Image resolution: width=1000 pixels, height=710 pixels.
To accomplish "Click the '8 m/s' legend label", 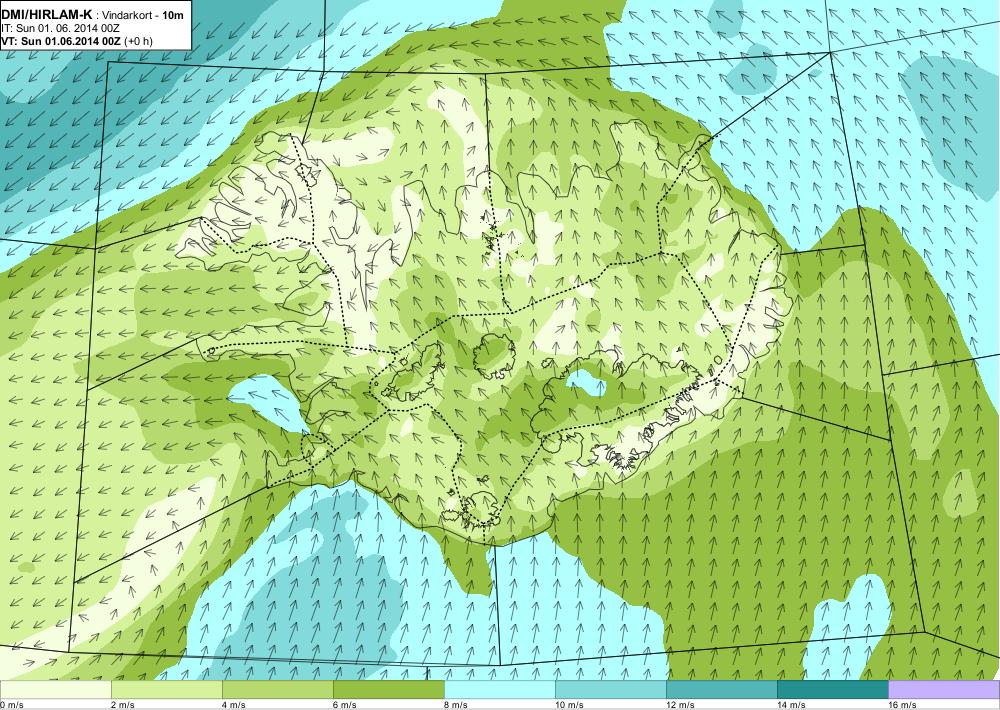I will [455, 704].
